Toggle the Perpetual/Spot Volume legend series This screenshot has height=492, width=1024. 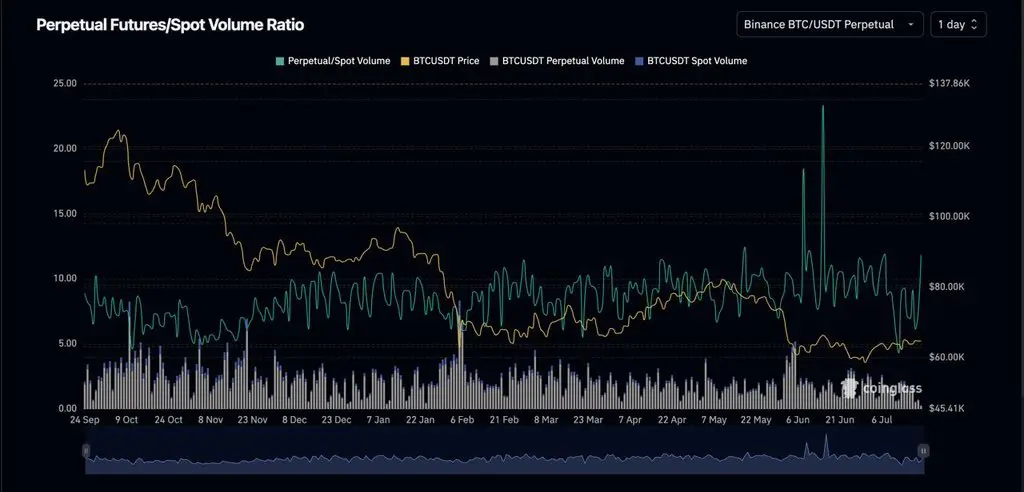[333, 61]
